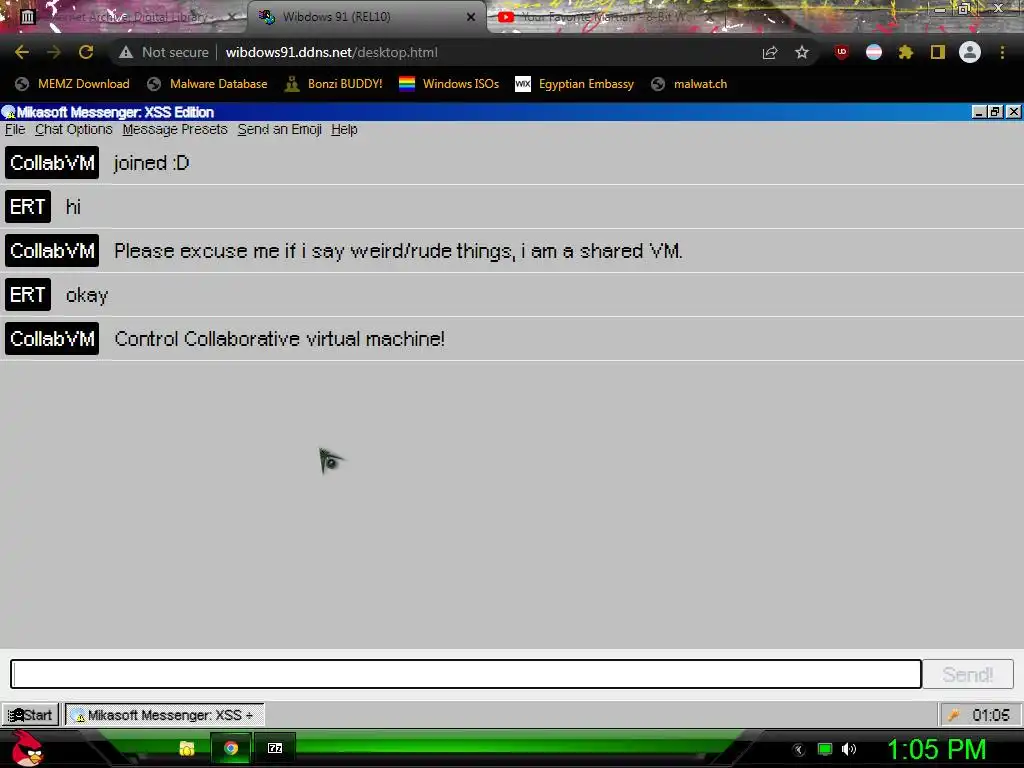Viewport: 1024px width, 768px height.
Task: Select Mikasoft Messenger taskbar item
Action: coord(164,715)
